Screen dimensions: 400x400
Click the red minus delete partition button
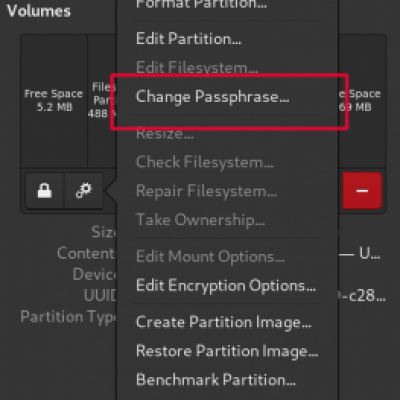click(x=362, y=191)
